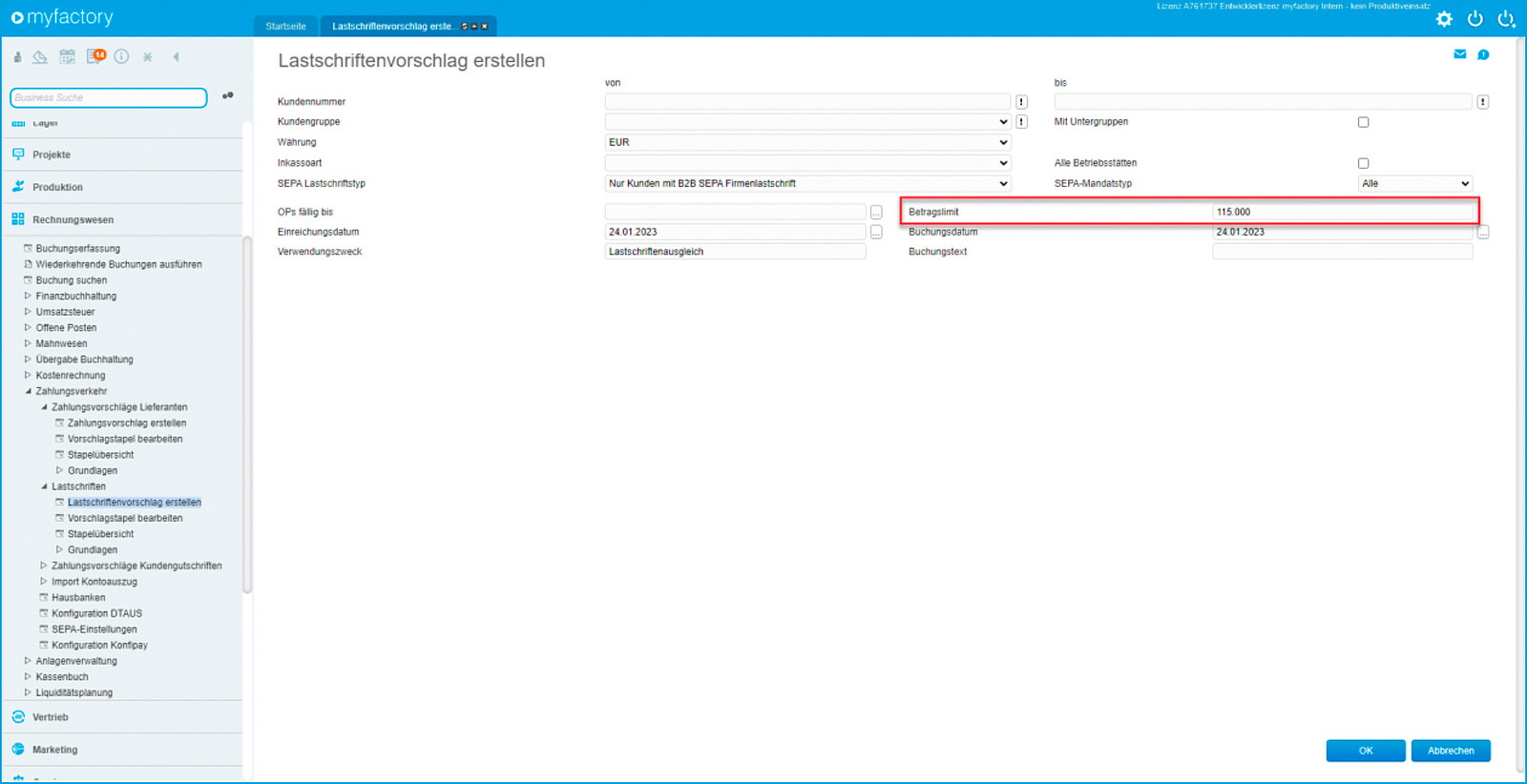This screenshot has width=1527, height=784.
Task: Expand the Kassenbuch tree node
Action: click(28, 677)
